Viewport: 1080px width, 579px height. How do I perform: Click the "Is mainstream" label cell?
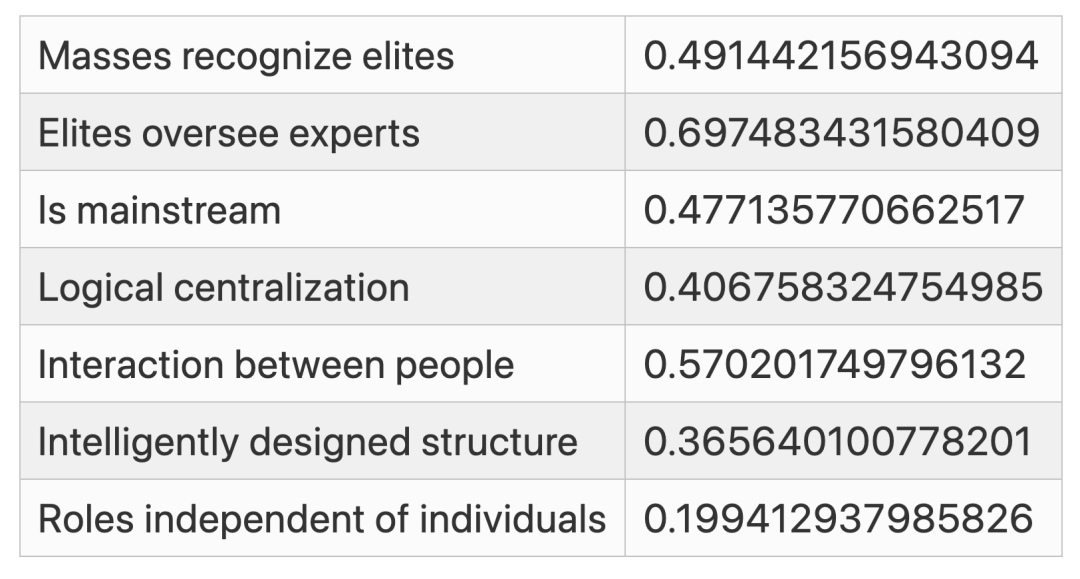pos(159,210)
